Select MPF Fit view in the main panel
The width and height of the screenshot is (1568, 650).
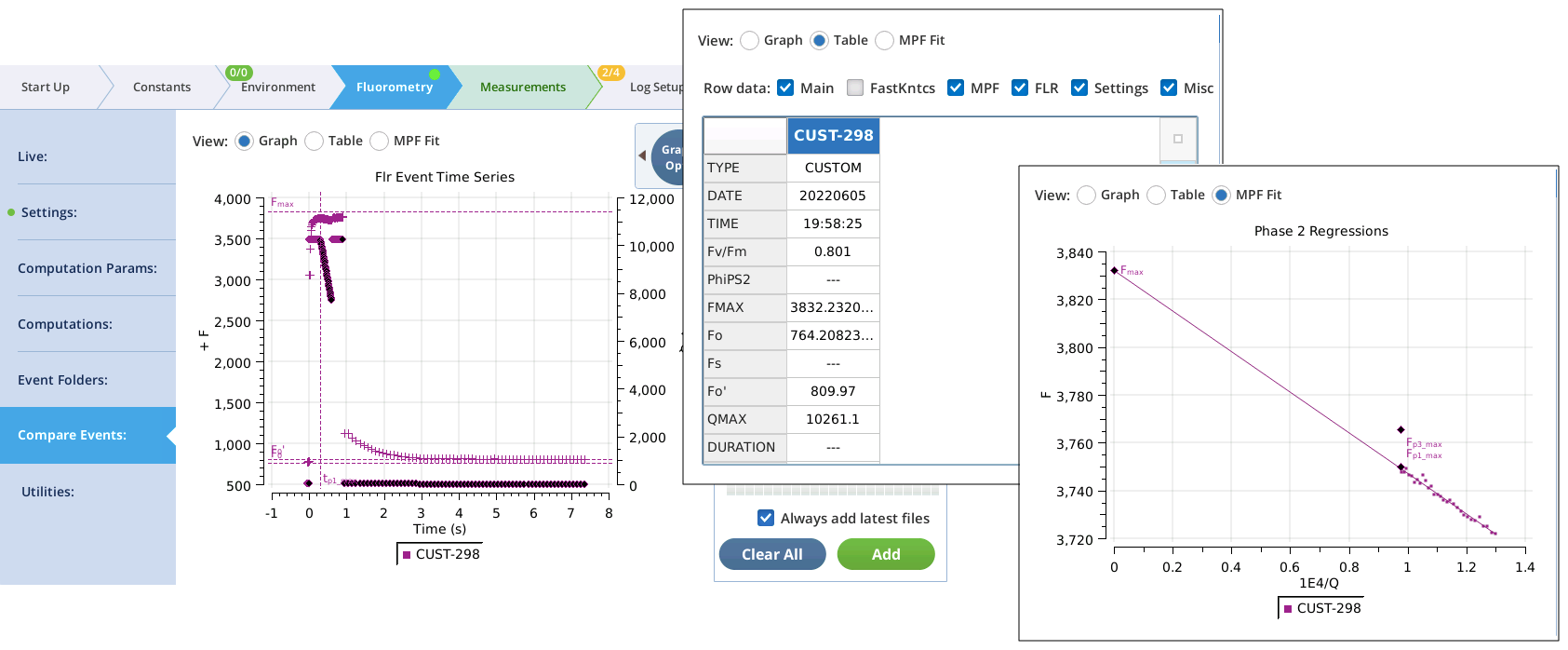point(379,141)
